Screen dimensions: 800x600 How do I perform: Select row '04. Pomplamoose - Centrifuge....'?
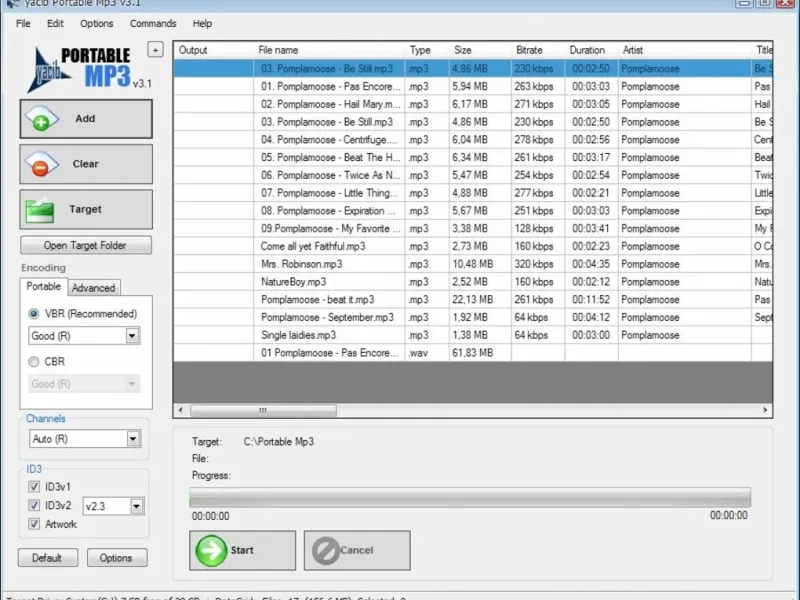pyautogui.click(x=473, y=140)
